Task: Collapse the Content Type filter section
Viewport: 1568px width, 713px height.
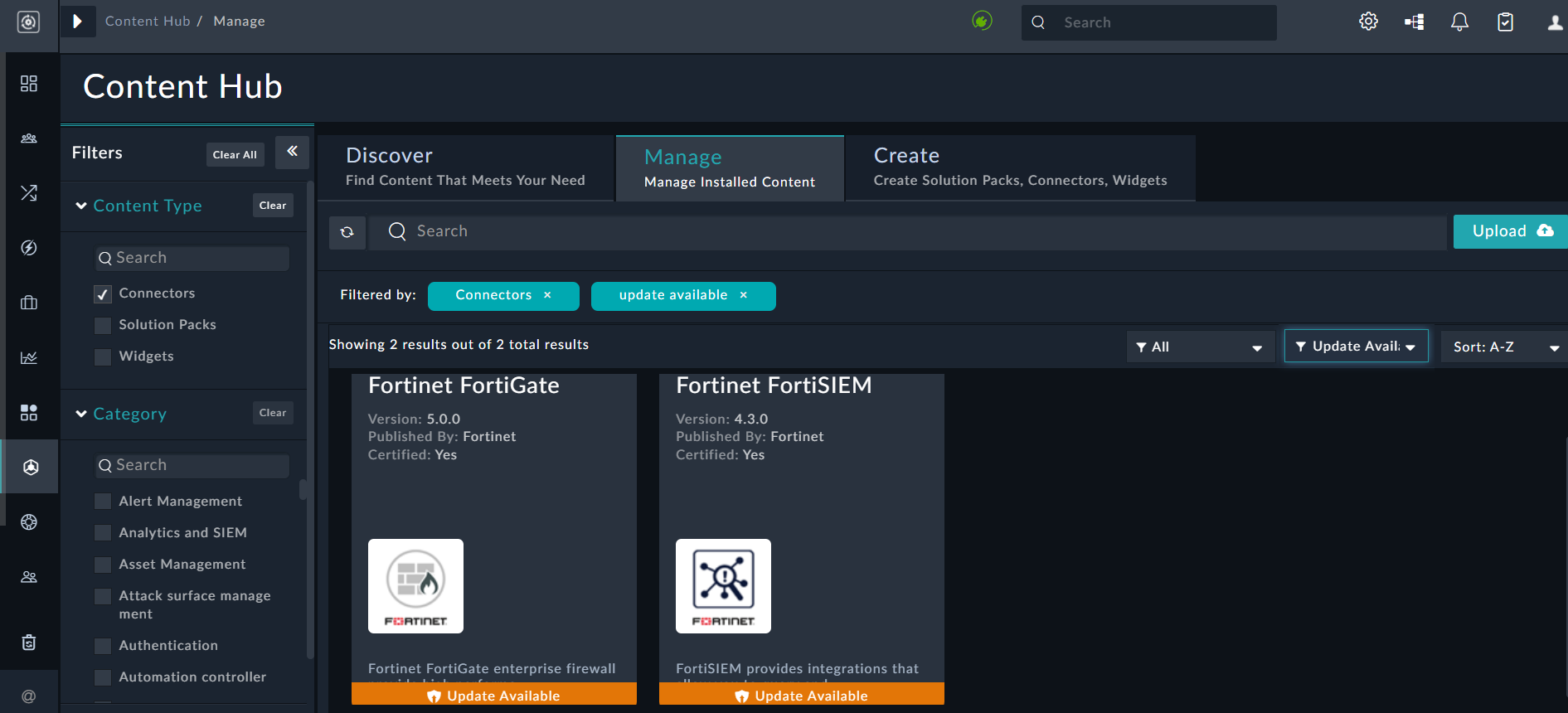Action: 81,206
